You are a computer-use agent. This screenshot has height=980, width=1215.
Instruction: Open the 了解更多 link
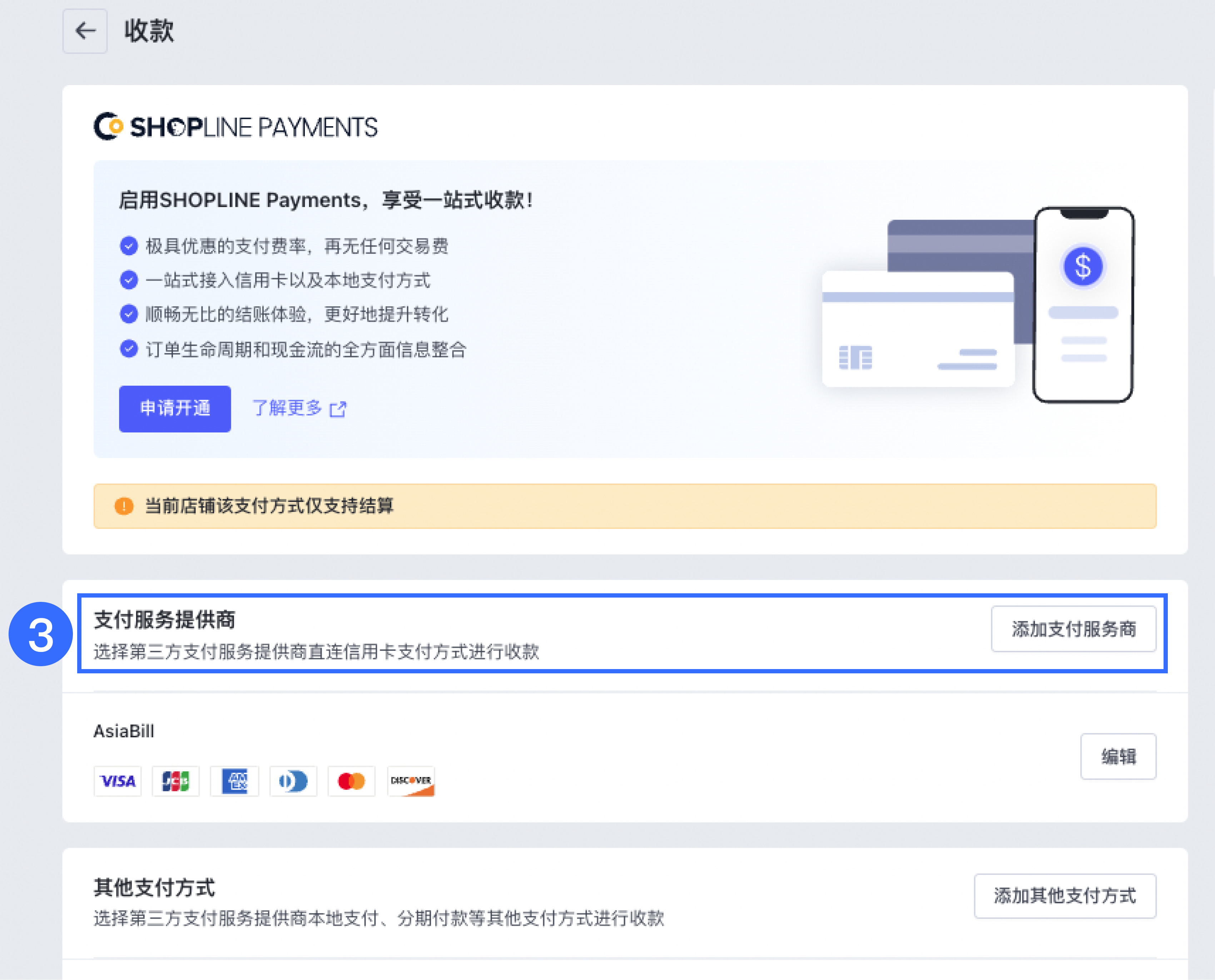tap(287, 407)
